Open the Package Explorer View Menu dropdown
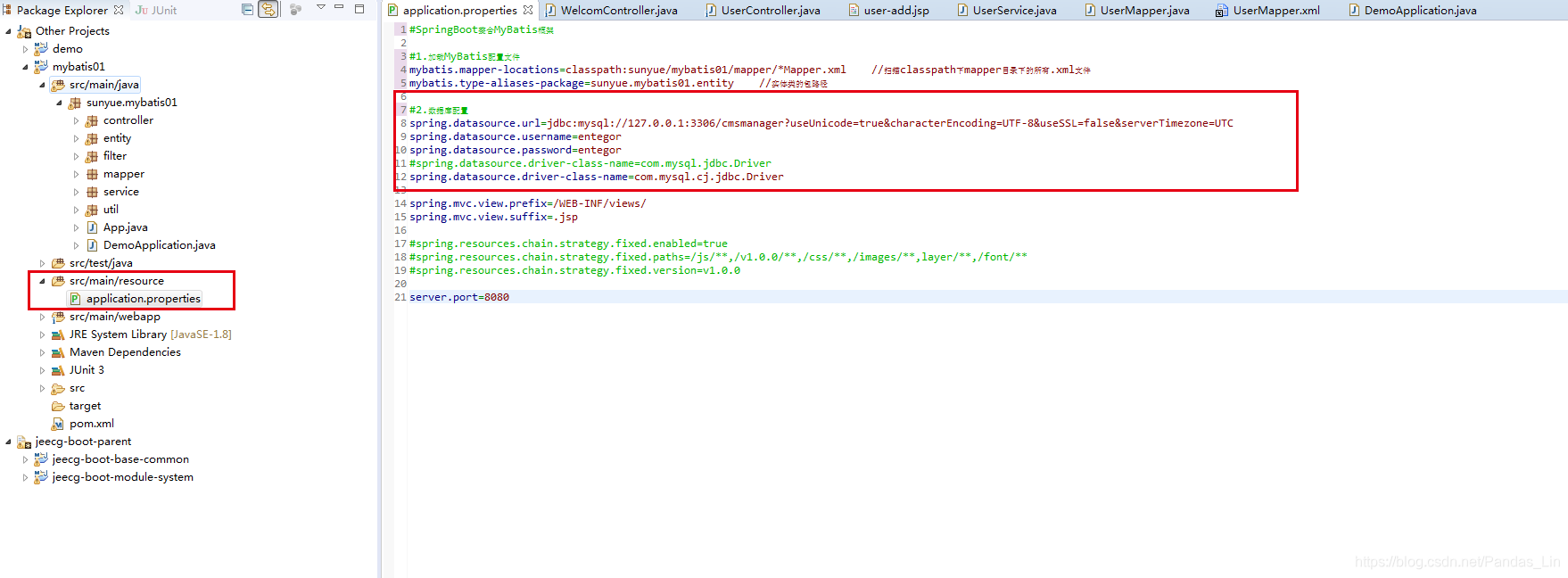1568x578 pixels. click(321, 8)
